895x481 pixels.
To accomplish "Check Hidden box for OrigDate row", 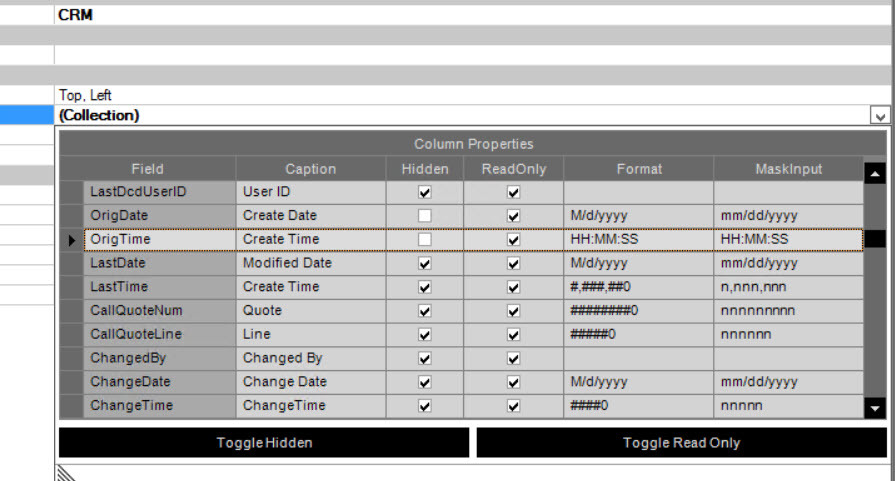I will click(x=424, y=216).
